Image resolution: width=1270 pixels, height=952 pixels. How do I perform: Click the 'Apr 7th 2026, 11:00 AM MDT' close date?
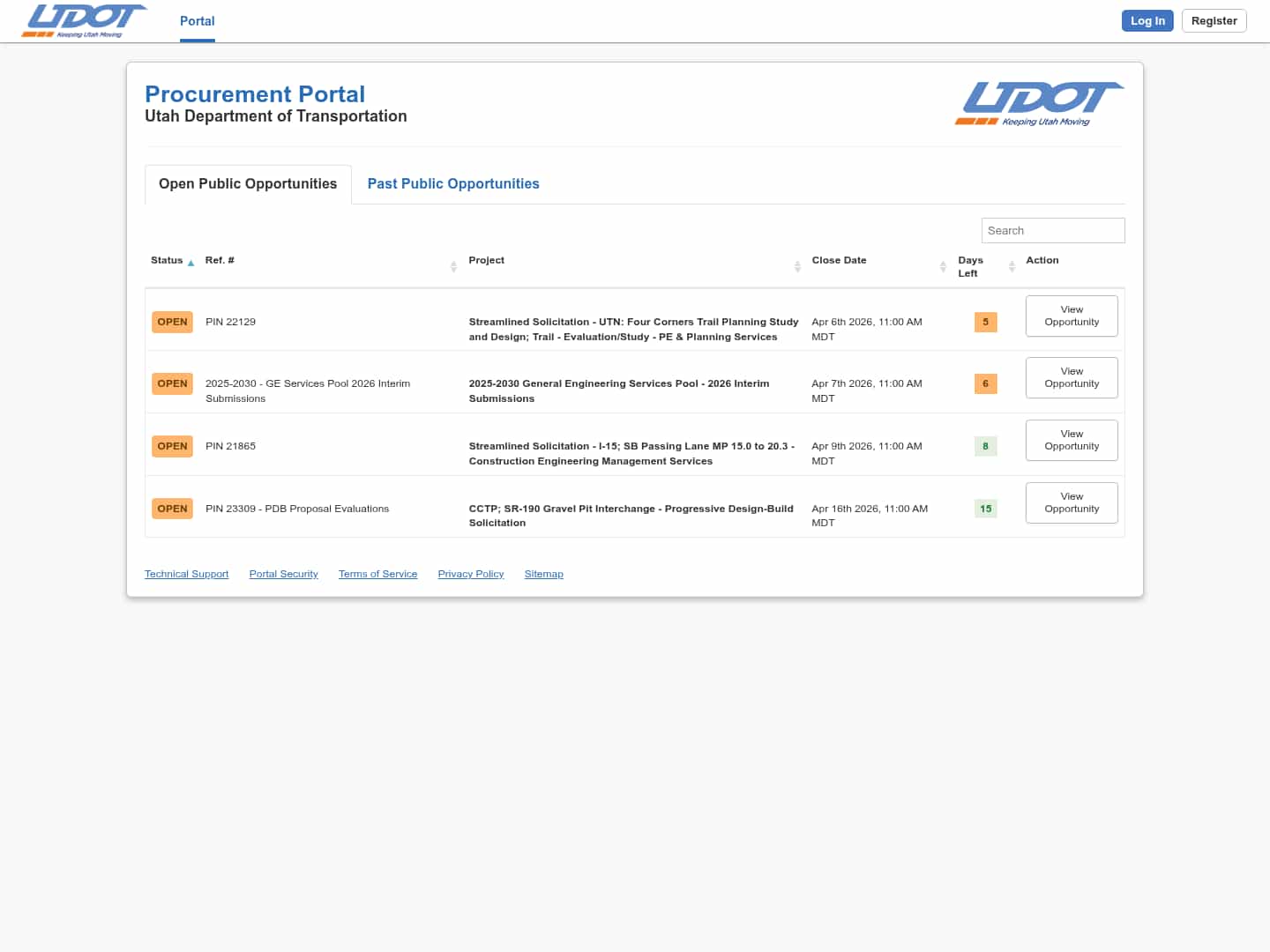point(867,390)
